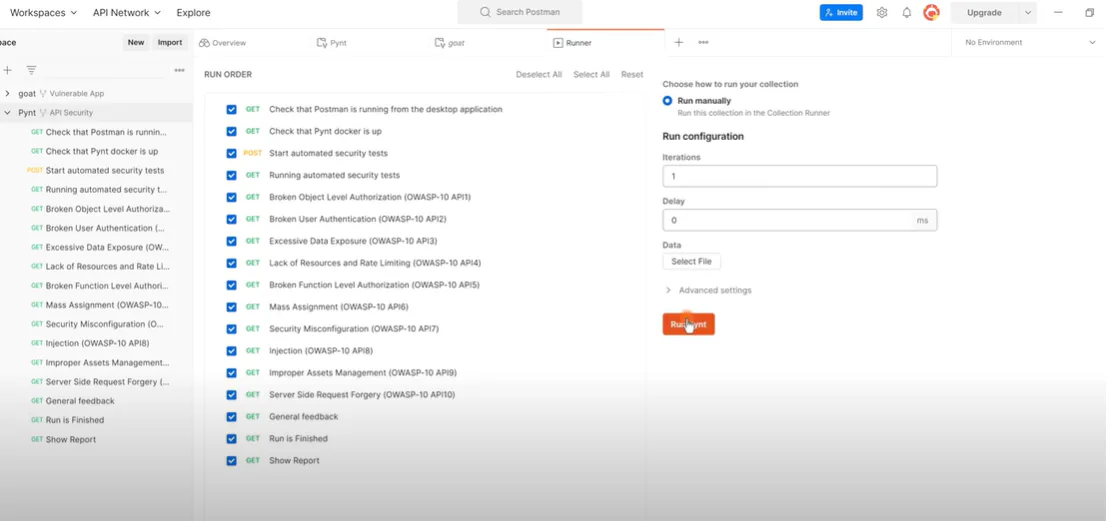Screen dimensions: 1117x521
Task: Expand the goat collection
Action: point(7,93)
